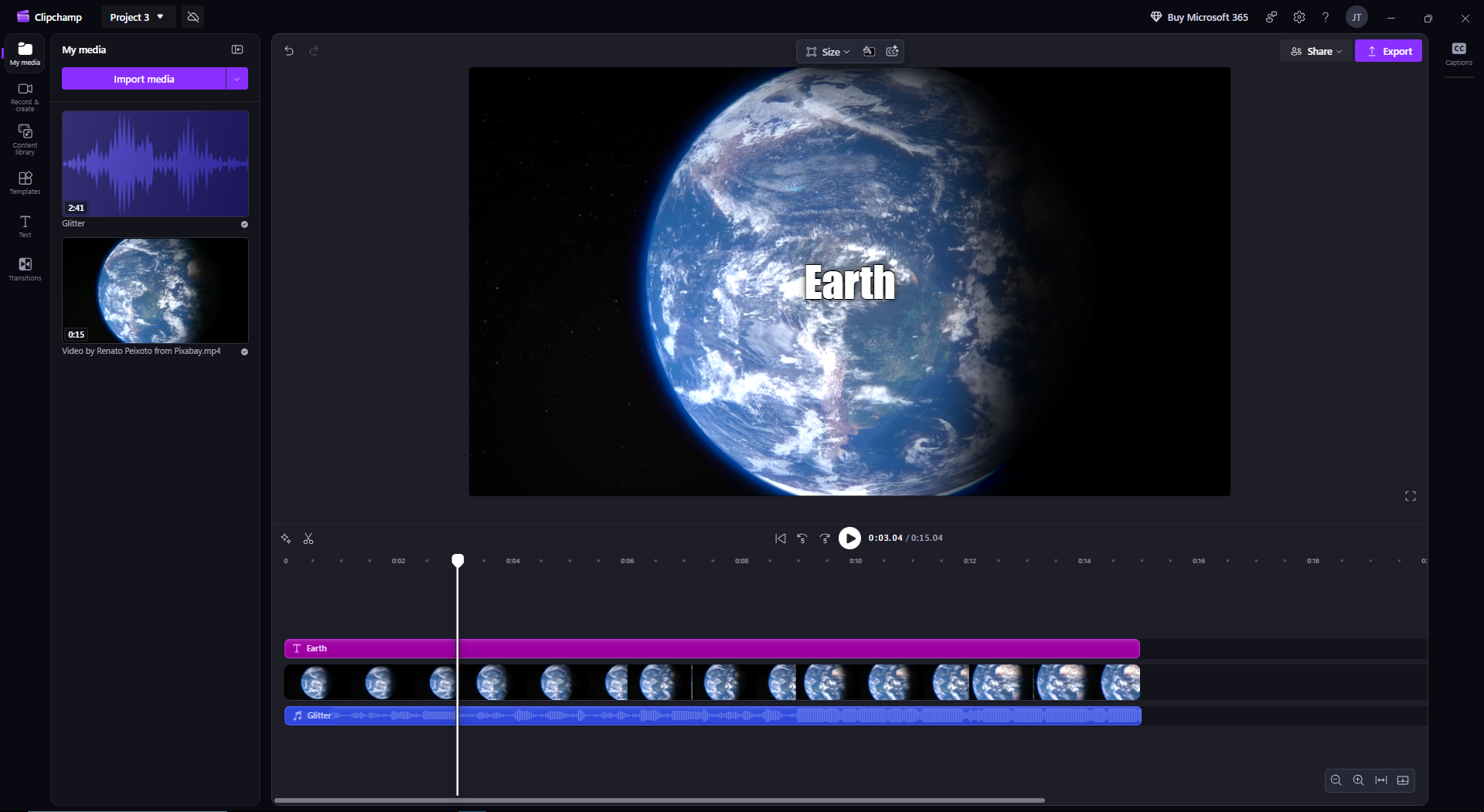Split the clip with the scissors tool
The height and width of the screenshot is (812, 1484).
[x=308, y=539]
